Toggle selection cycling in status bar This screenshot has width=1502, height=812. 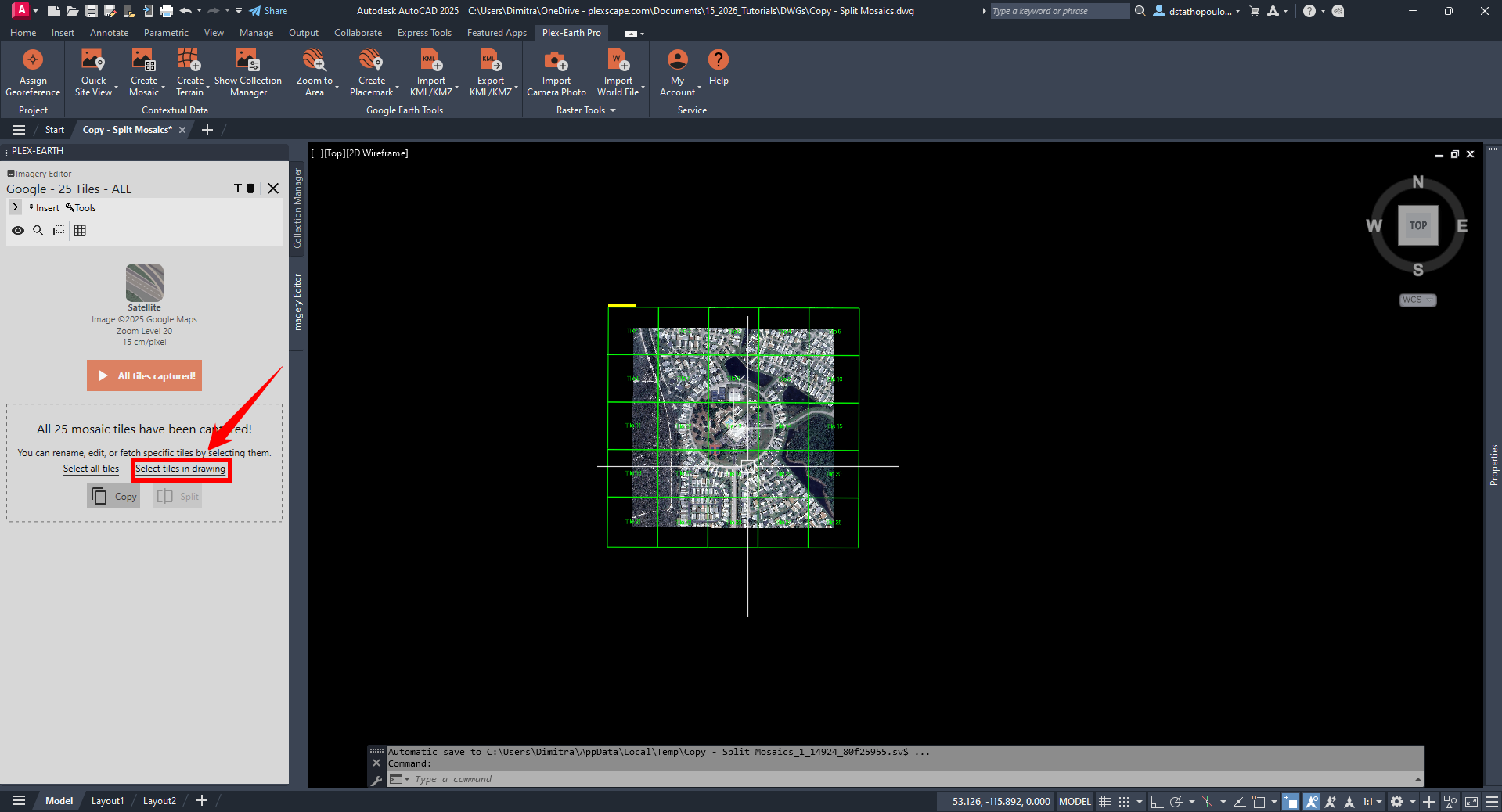click(1291, 801)
